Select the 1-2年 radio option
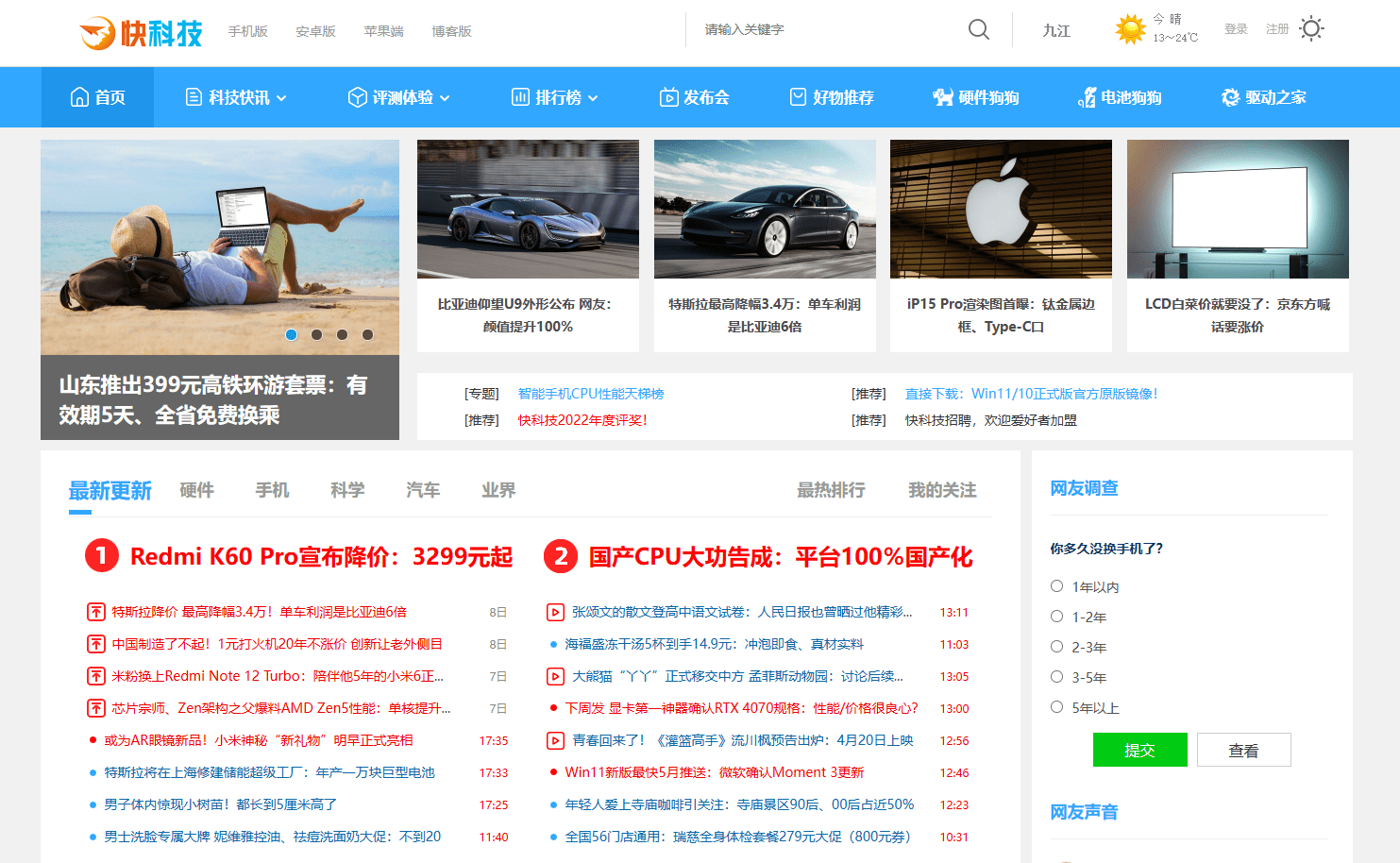The width and height of the screenshot is (1400, 863). (1057, 617)
